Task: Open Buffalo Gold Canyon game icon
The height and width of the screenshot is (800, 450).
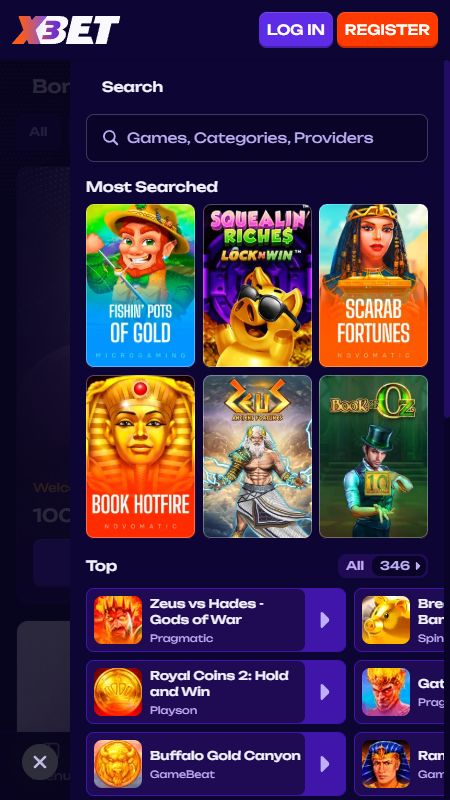Action: click(x=118, y=764)
